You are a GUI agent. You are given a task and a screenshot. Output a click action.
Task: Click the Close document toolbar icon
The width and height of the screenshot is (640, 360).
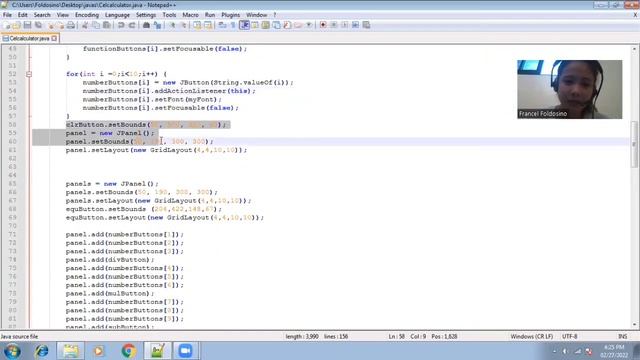[x=51, y=25]
